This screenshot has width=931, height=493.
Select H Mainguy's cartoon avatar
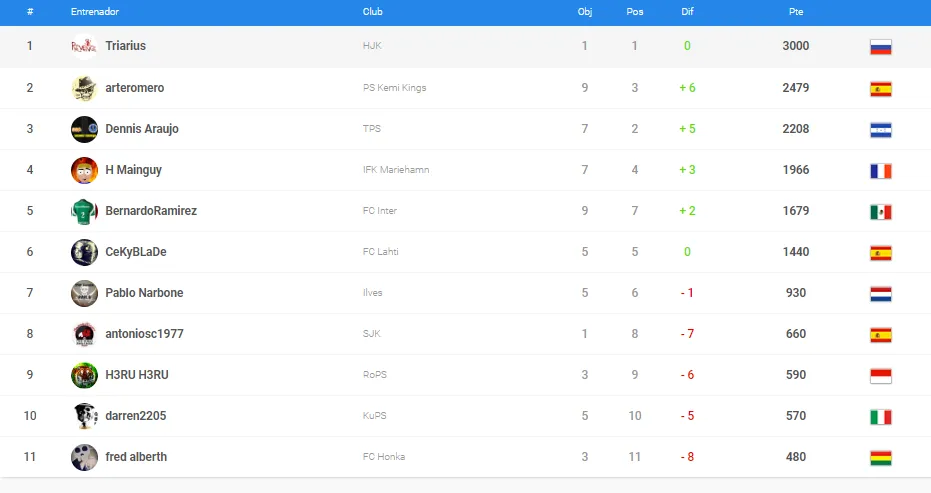pyautogui.click(x=84, y=170)
